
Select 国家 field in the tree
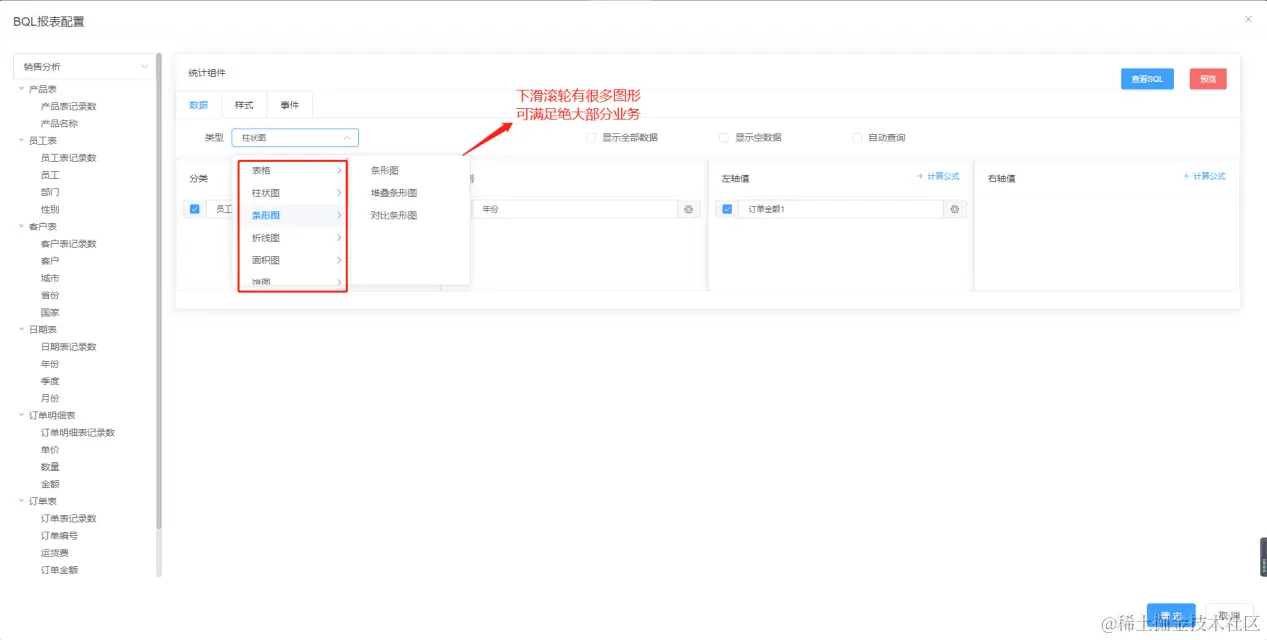pyautogui.click(x=50, y=312)
